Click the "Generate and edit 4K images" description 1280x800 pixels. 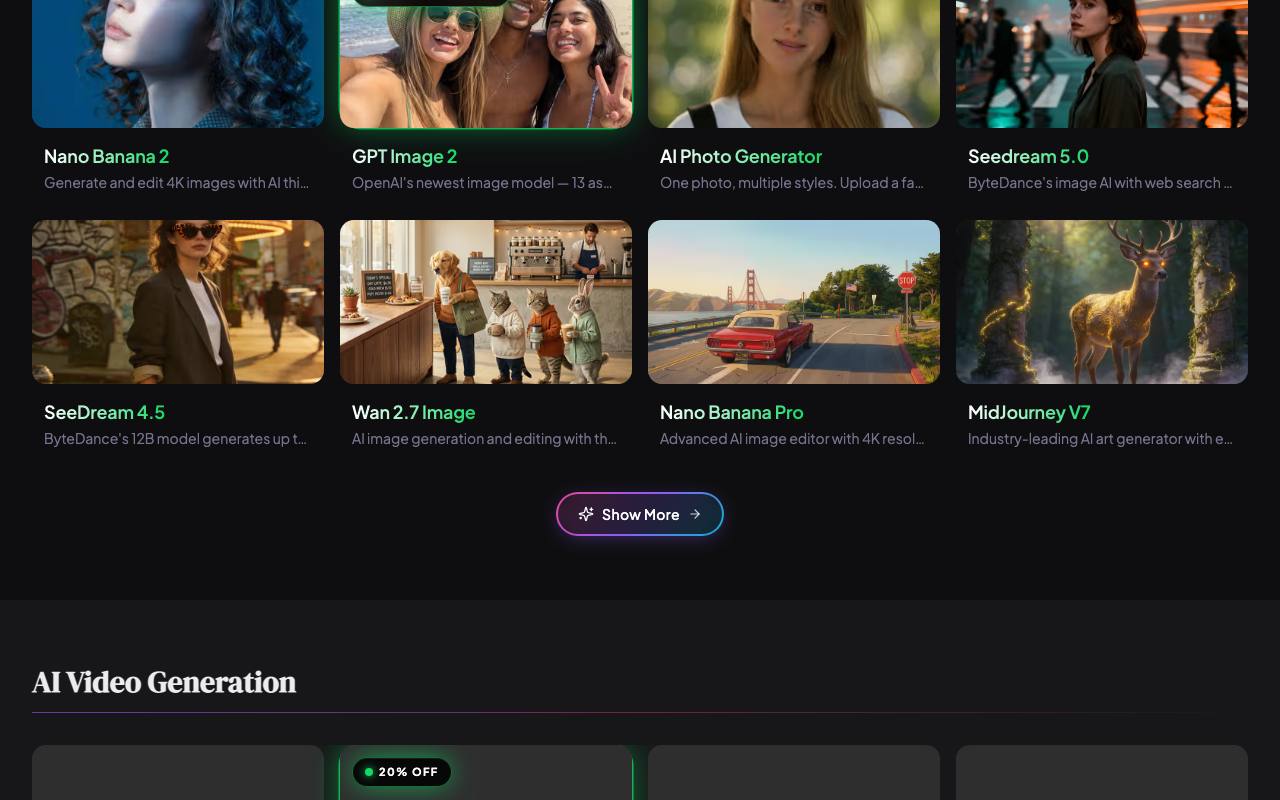(177, 183)
